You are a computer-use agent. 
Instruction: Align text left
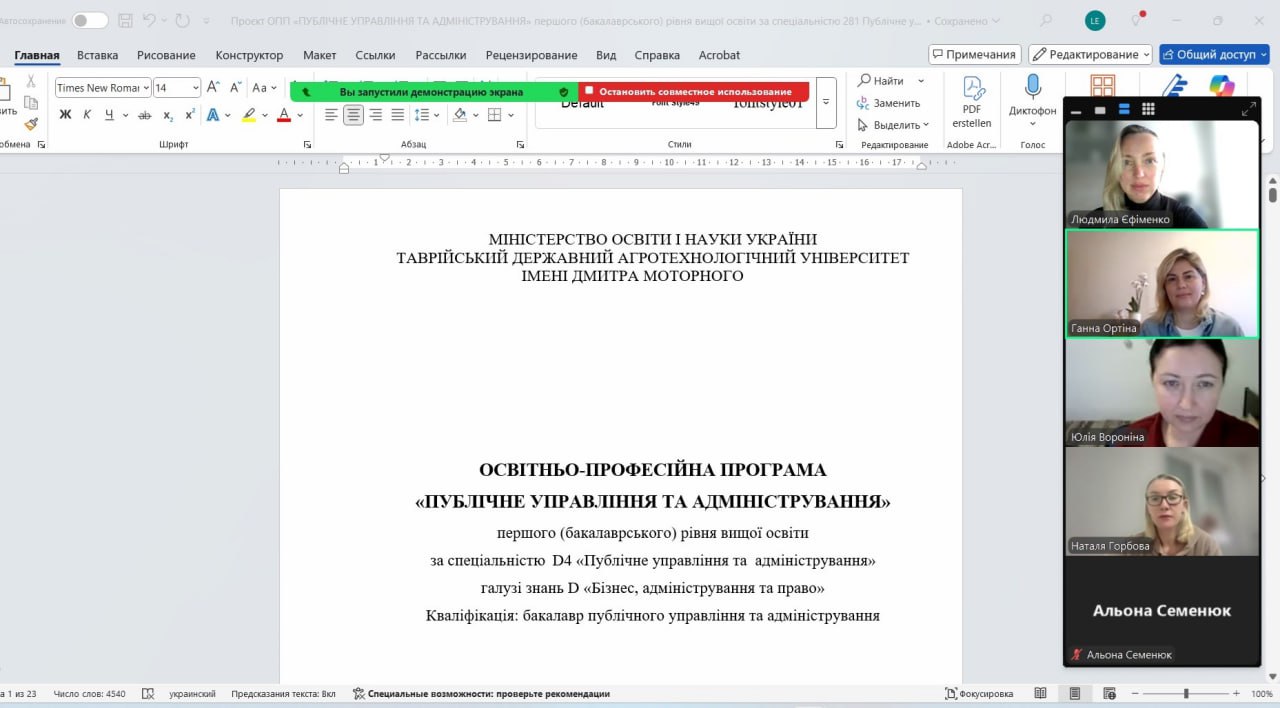coord(331,115)
